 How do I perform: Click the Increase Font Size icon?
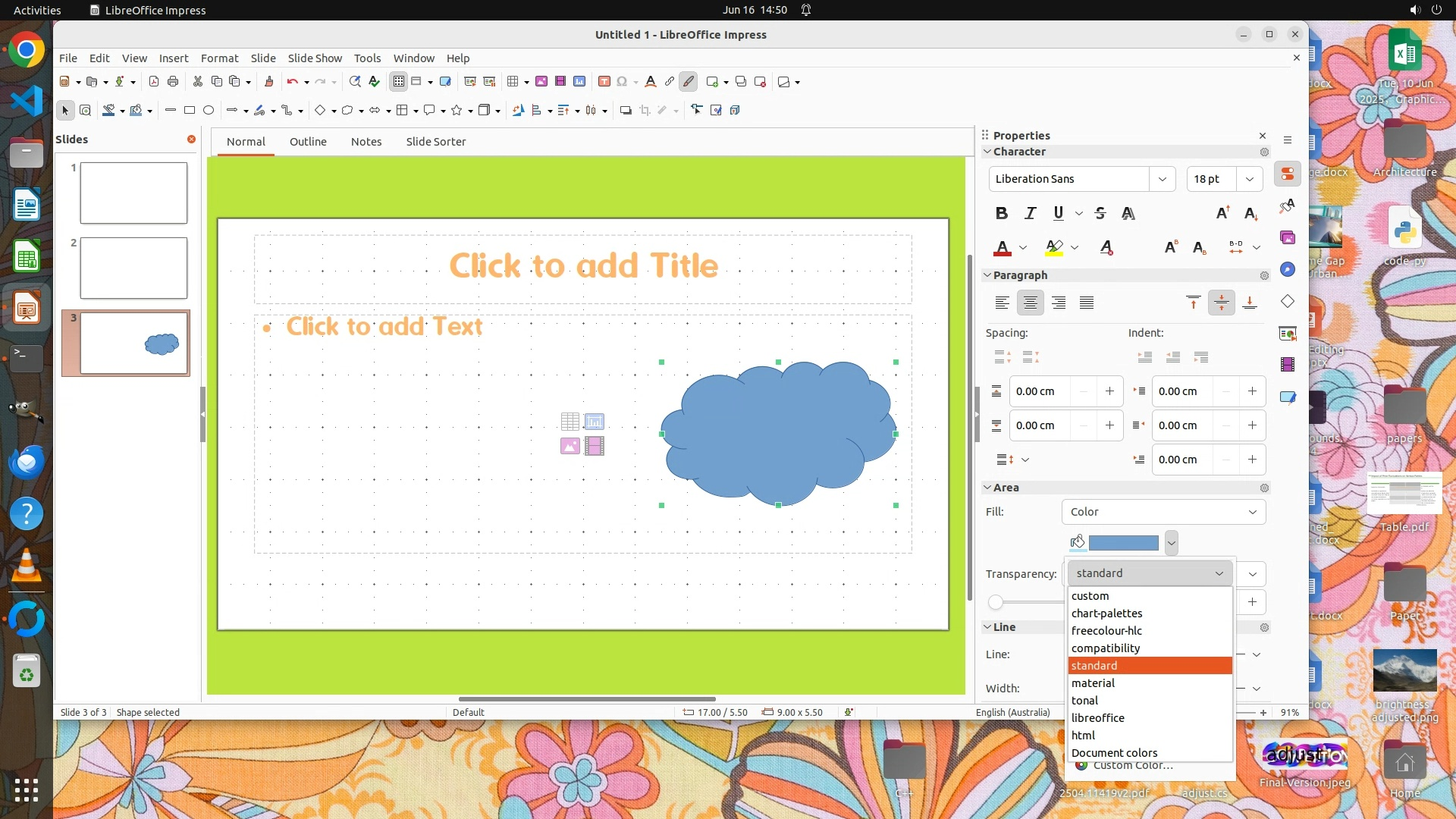coord(1222,213)
